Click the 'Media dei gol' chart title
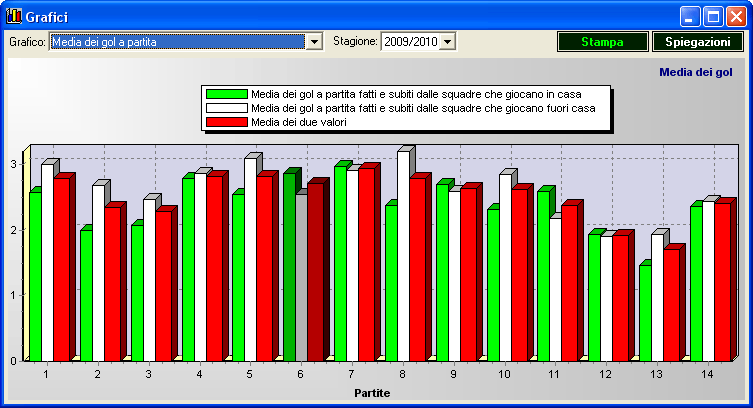This screenshot has height=408, width=753. pyautogui.click(x=696, y=72)
